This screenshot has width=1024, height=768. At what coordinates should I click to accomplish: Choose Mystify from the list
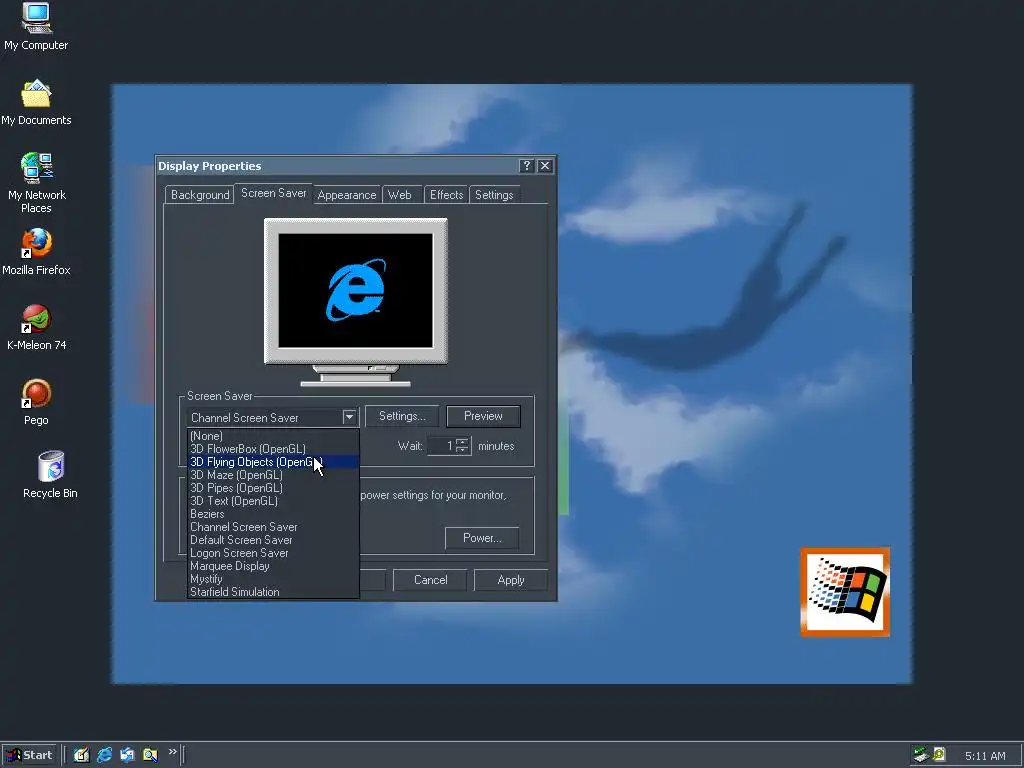click(273, 579)
